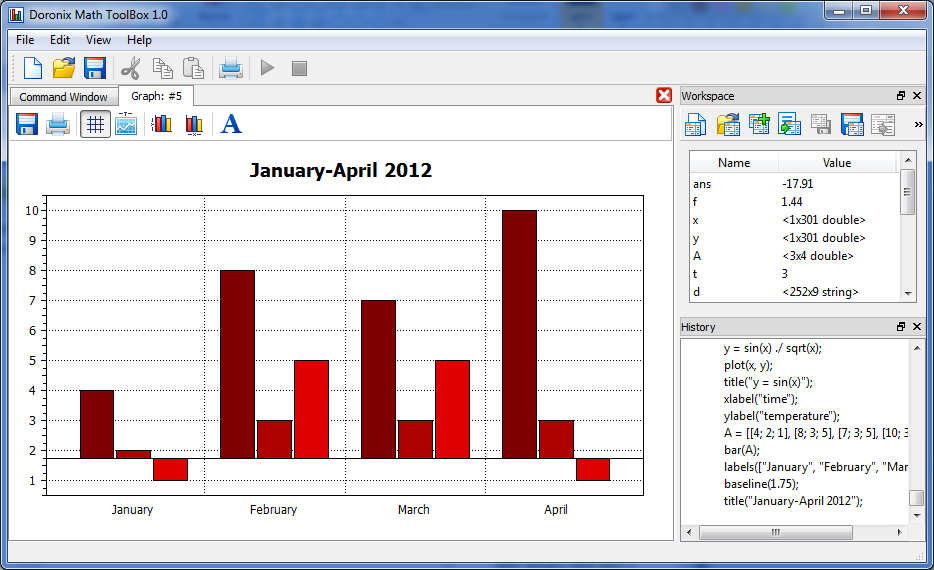Open the View menu
The width and height of the screenshot is (934, 570).
coord(98,40)
